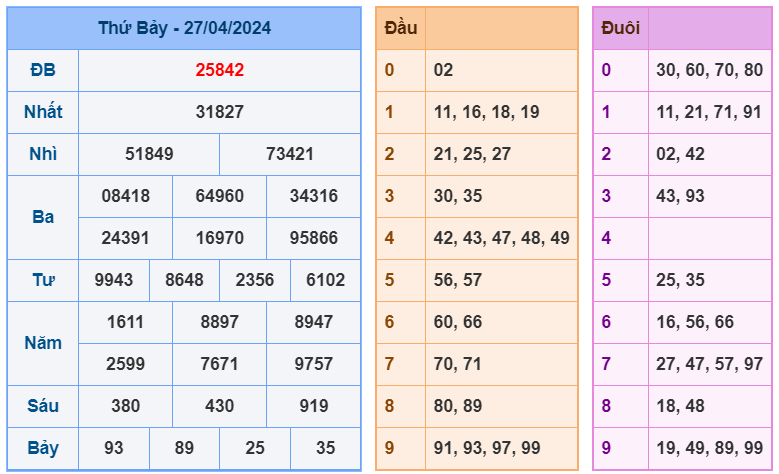Click fifth prize number 8947
The image size is (779, 474).
pos(313,322)
